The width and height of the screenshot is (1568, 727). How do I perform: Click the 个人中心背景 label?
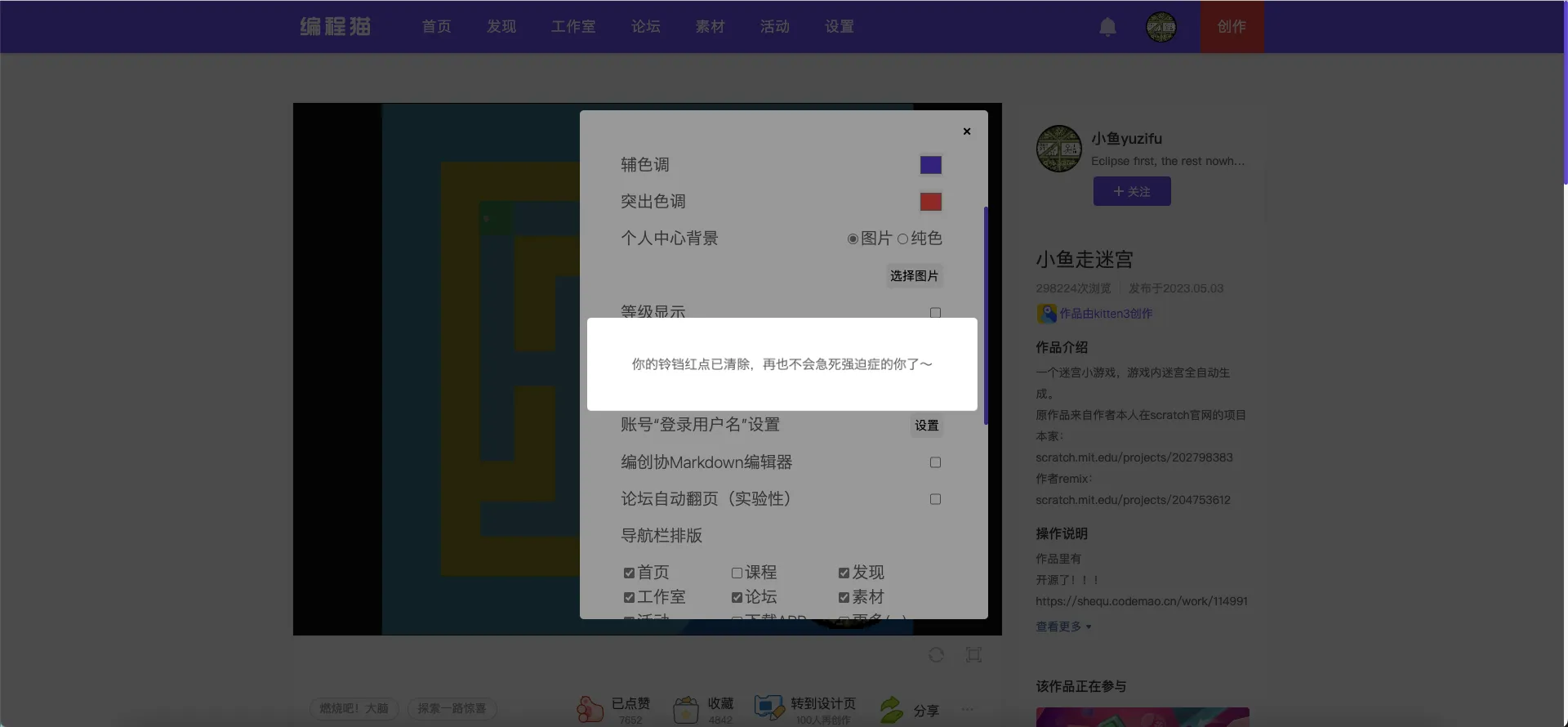pyautogui.click(x=670, y=239)
